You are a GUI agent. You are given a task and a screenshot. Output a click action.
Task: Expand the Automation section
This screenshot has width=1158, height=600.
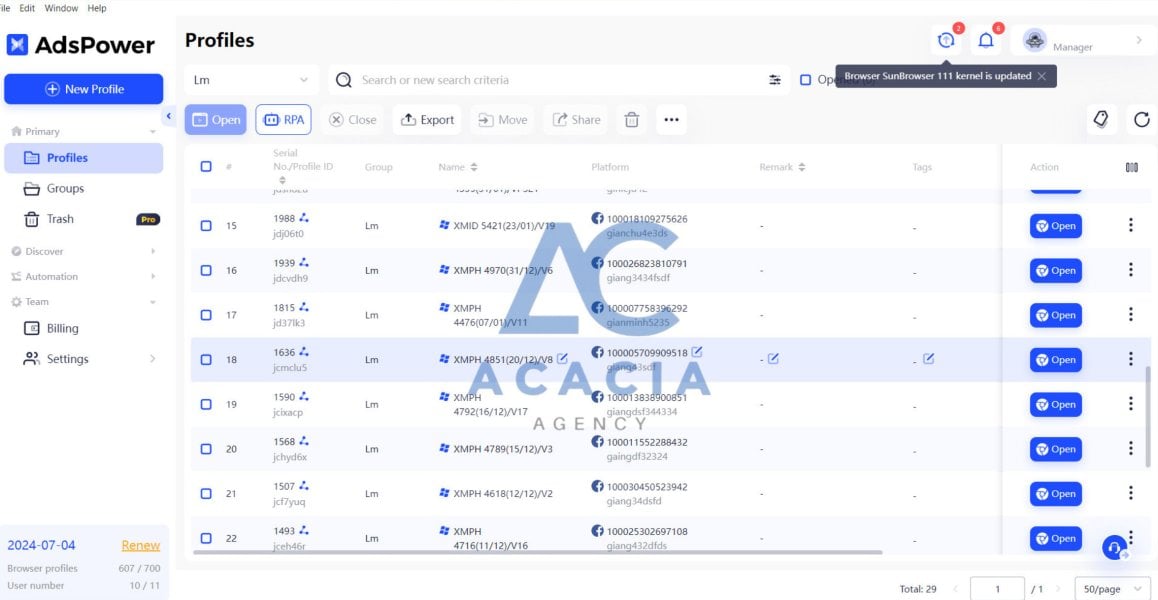click(x=153, y=276)
